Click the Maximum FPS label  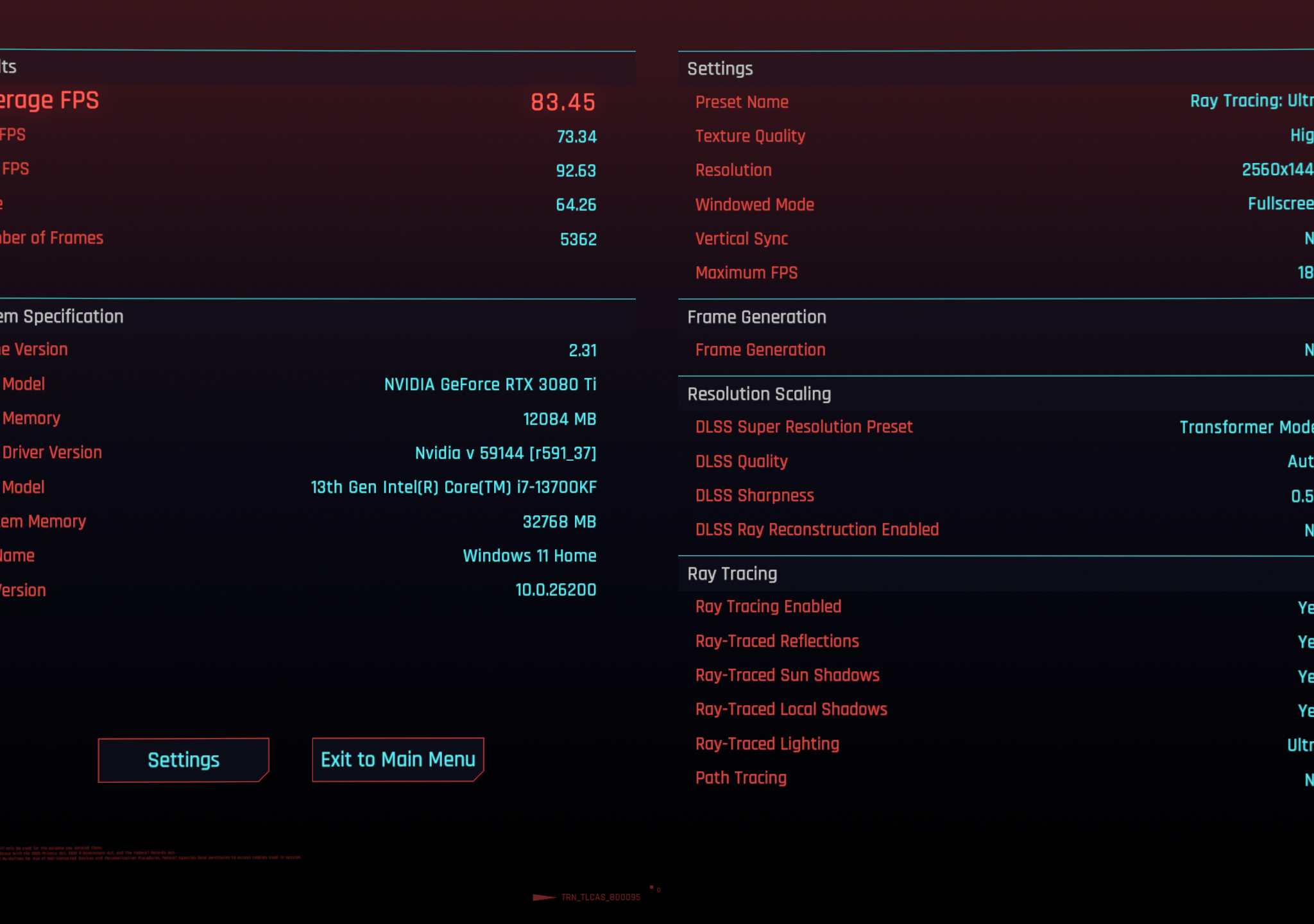coord(746,273)
